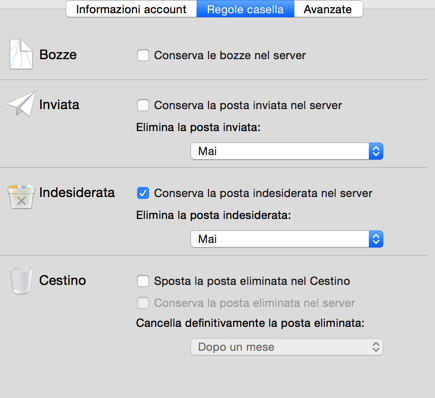Click disabled Conserva la posta eliminata checkbox
The height and width of the screenshot is (398, 435).
coord(143,303)
